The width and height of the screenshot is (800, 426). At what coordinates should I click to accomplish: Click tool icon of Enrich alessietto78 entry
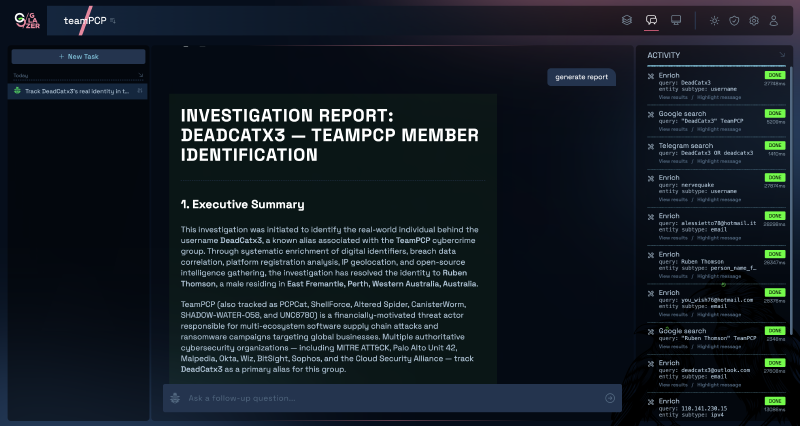click(651, 217)
